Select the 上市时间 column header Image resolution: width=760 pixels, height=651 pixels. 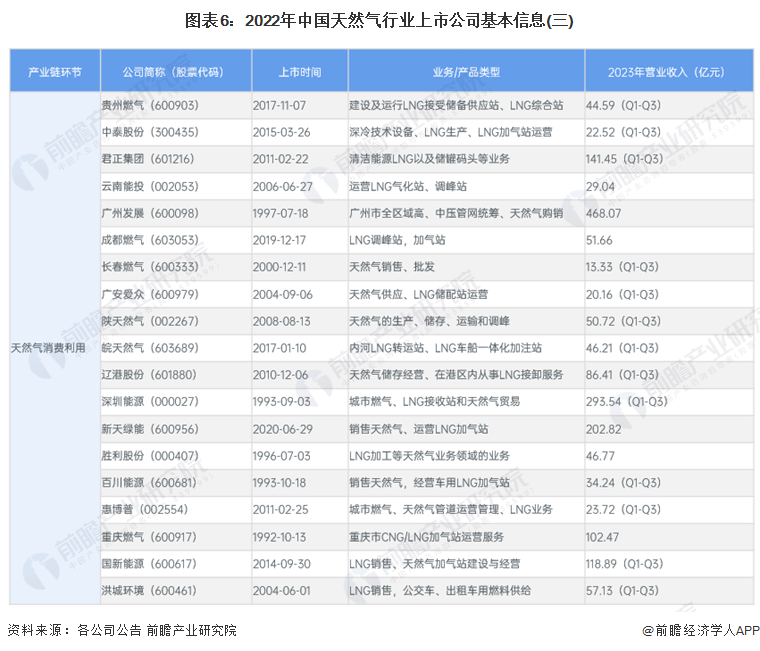coord(300,72)
